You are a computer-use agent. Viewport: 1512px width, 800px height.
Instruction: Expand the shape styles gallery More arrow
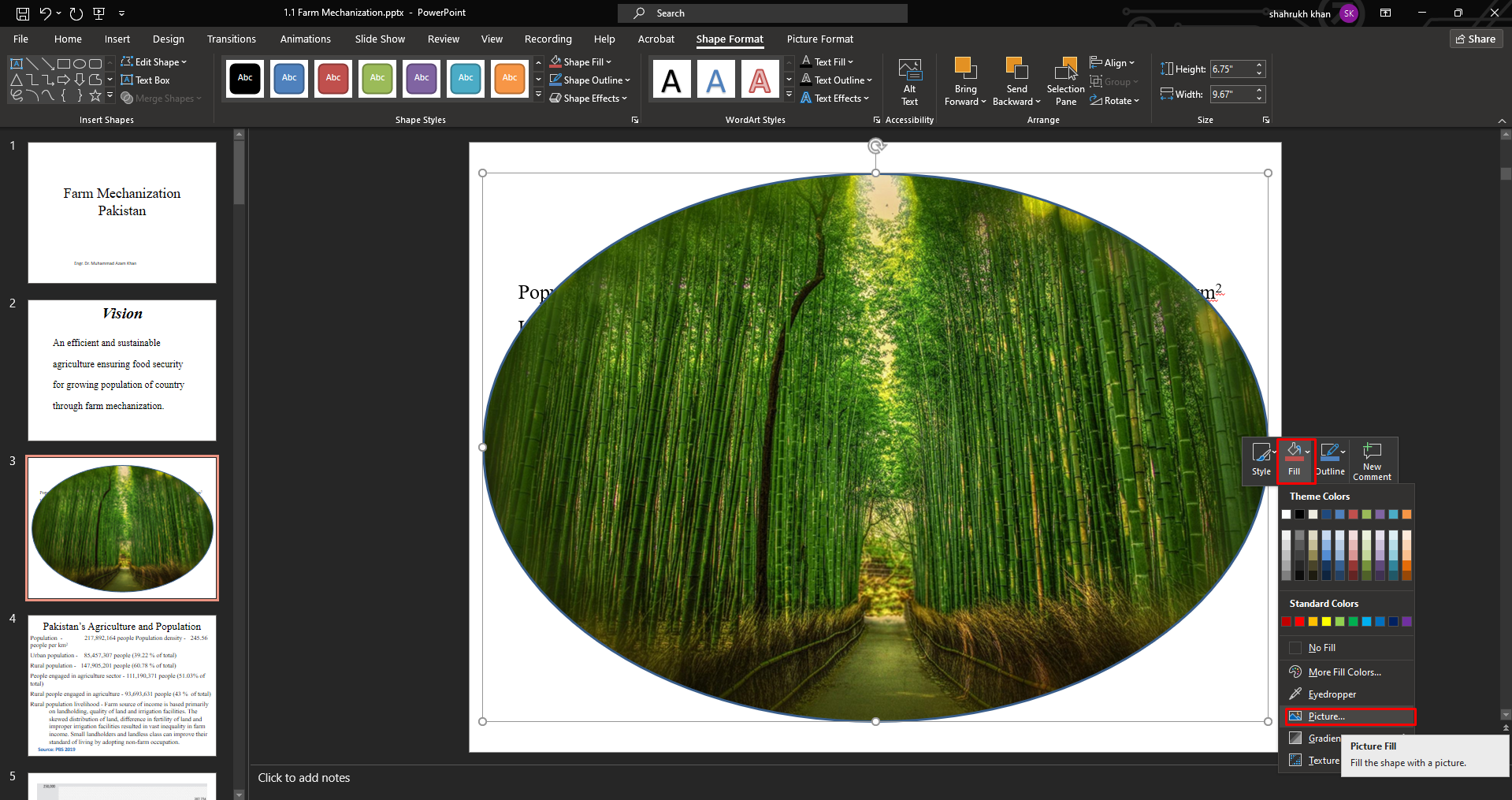(x=539, y=95)
